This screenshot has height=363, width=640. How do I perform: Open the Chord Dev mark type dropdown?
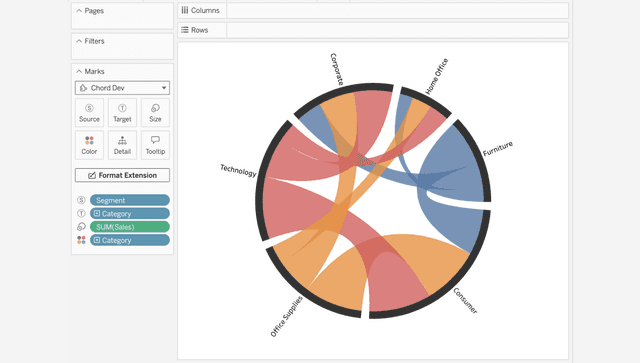pyautogui.click(x=122, y=88)
